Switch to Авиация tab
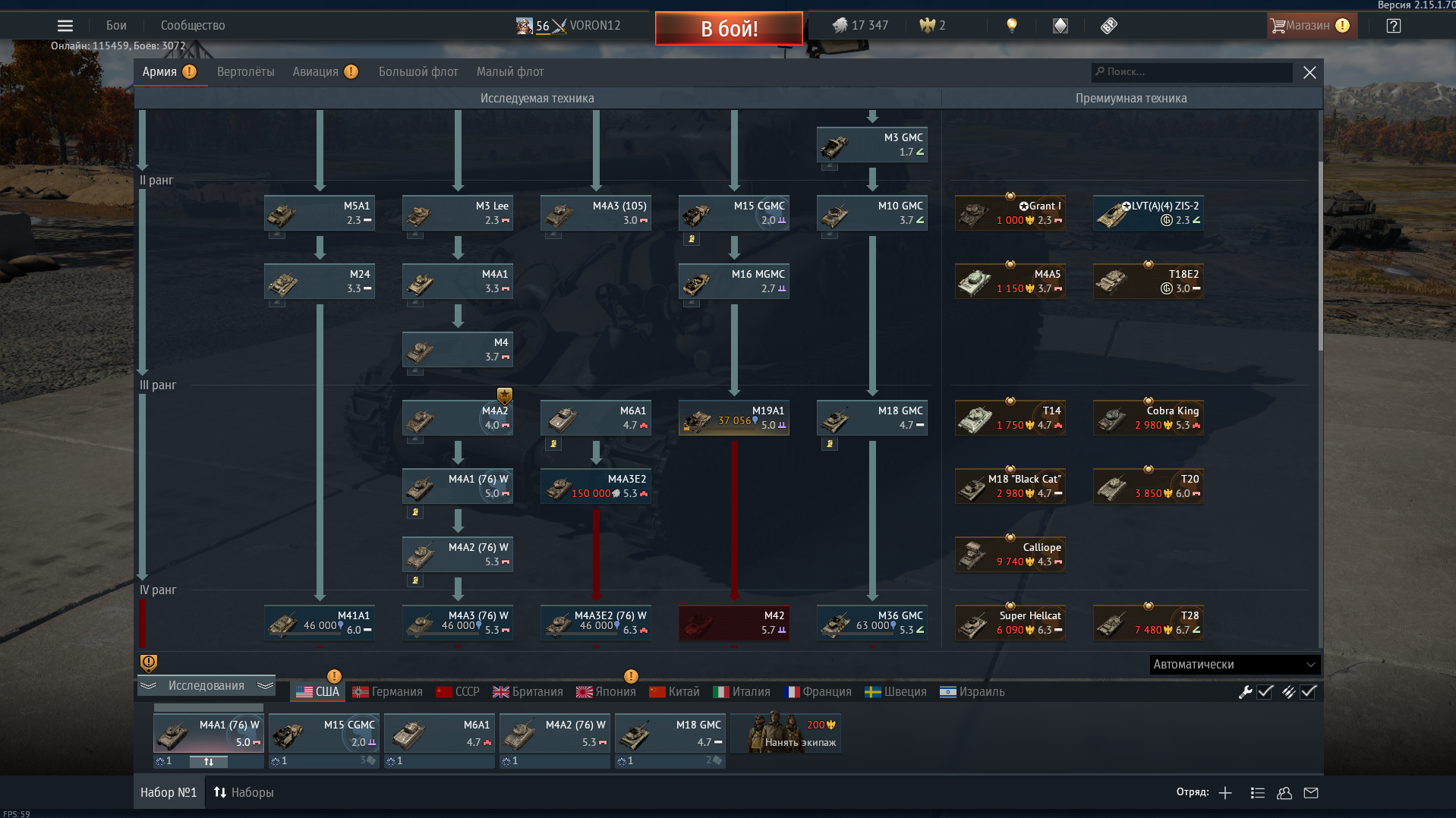Image resolution: width=1456 pixels, height=818 pixels. [x=325, y=72]
